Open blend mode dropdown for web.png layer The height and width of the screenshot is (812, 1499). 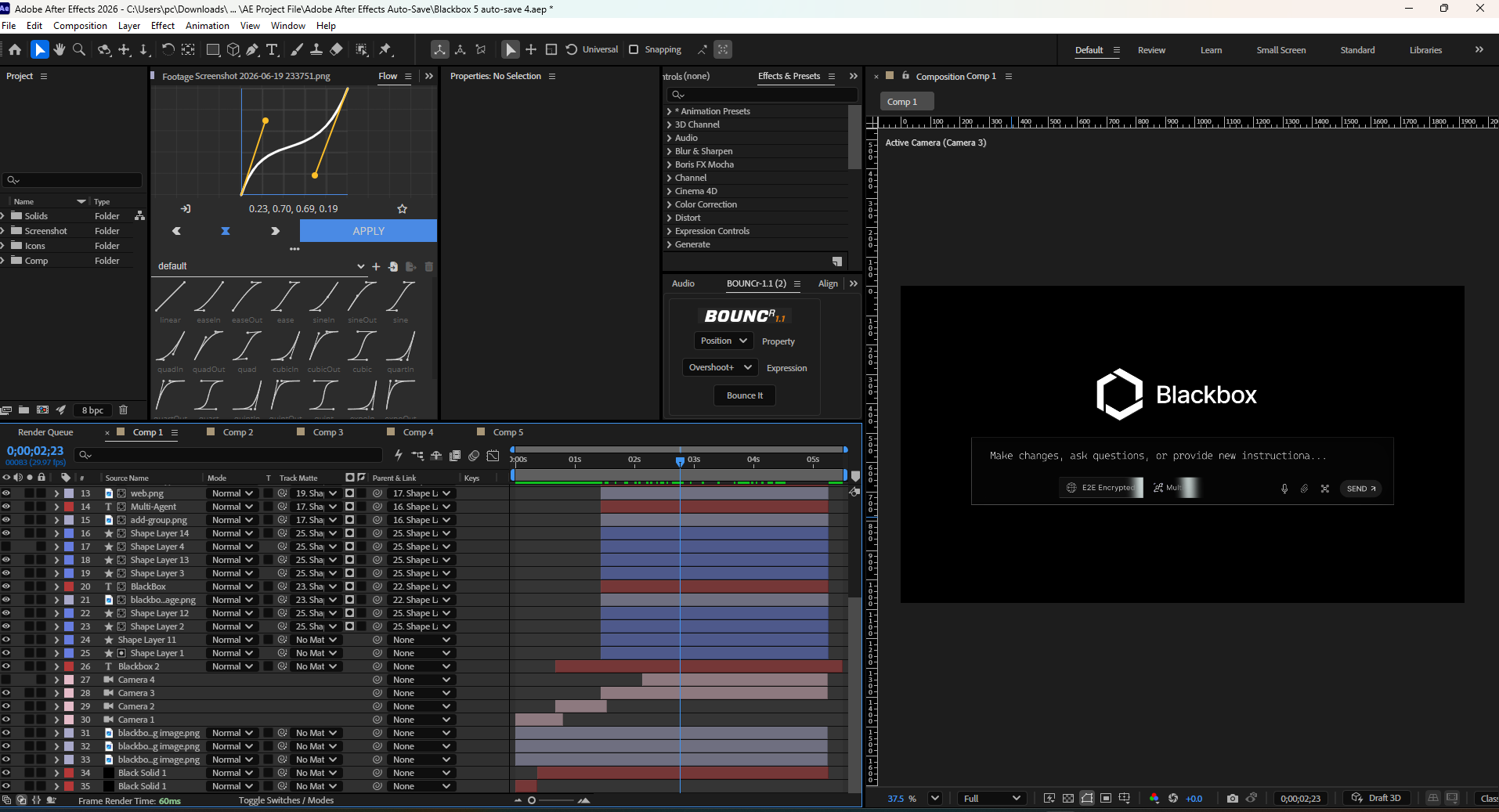pyautogui.click(x=233, y=493)
